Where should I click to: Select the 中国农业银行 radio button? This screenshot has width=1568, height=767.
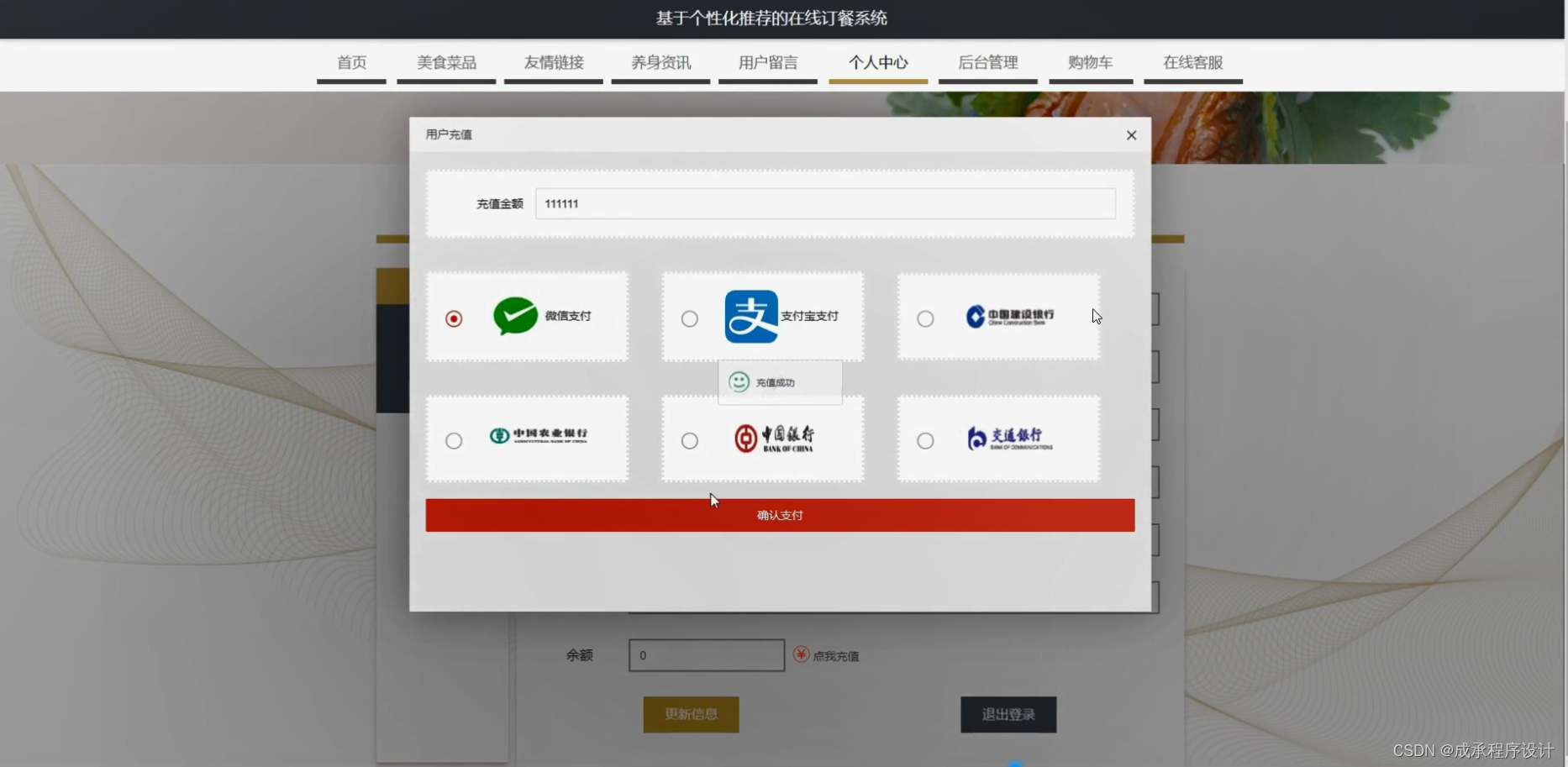(454, 440)
